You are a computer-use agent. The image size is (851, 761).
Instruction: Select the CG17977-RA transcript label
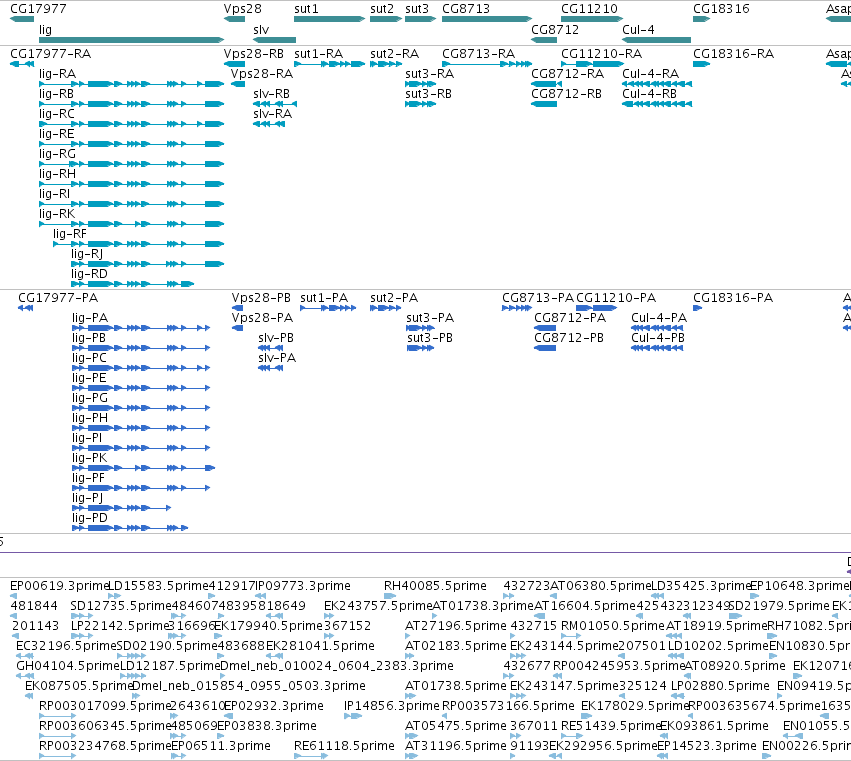coord(50,54)
